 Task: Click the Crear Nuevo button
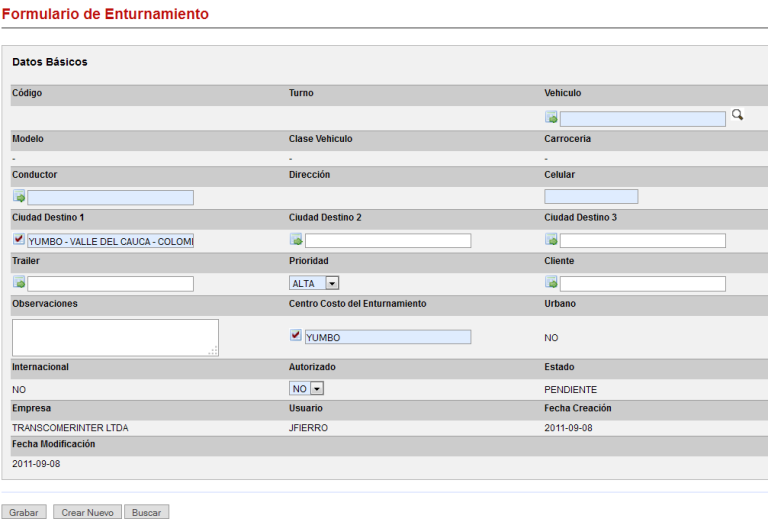click(x=87, y=512)
